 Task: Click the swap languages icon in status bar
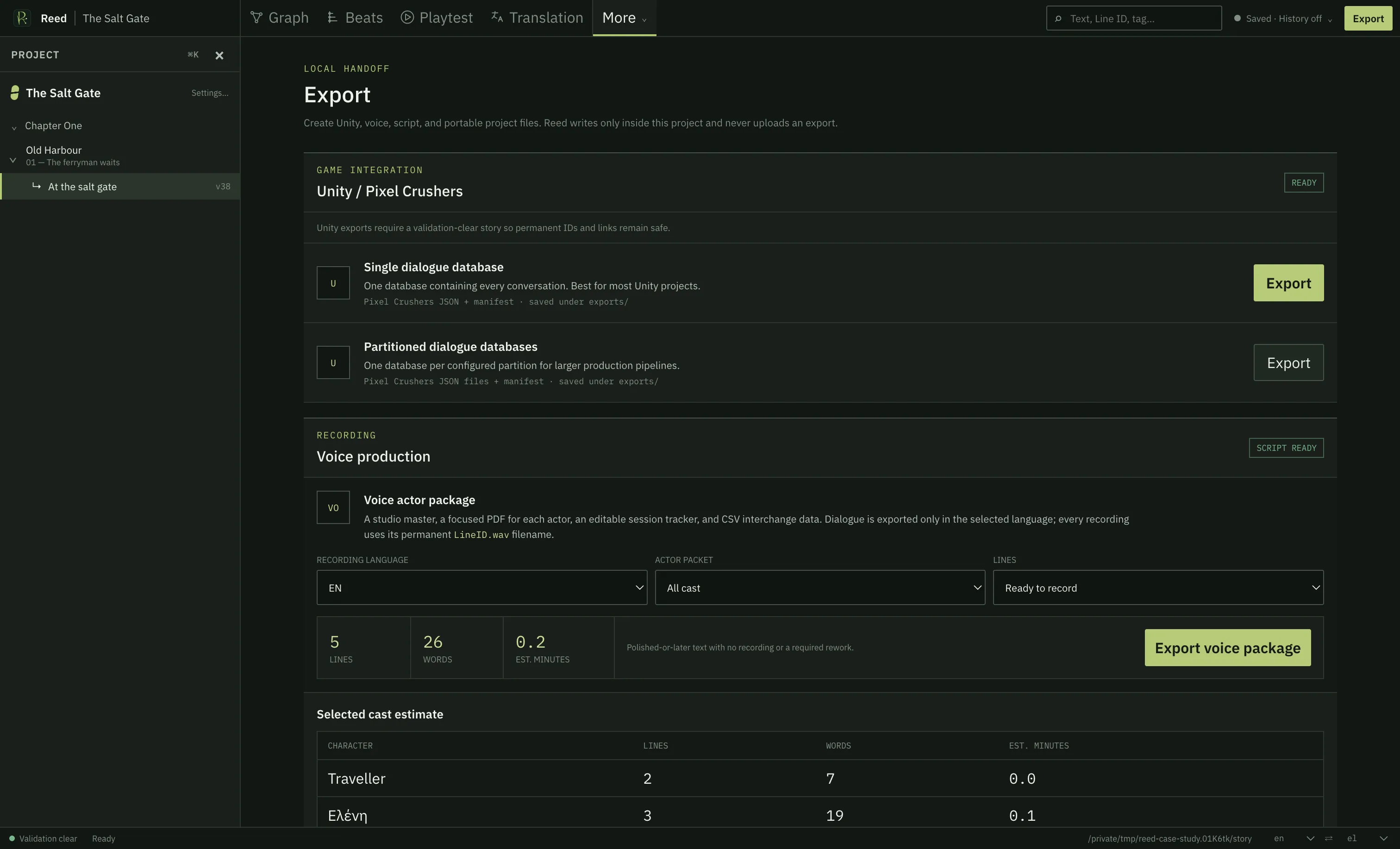click(1328, 839)
